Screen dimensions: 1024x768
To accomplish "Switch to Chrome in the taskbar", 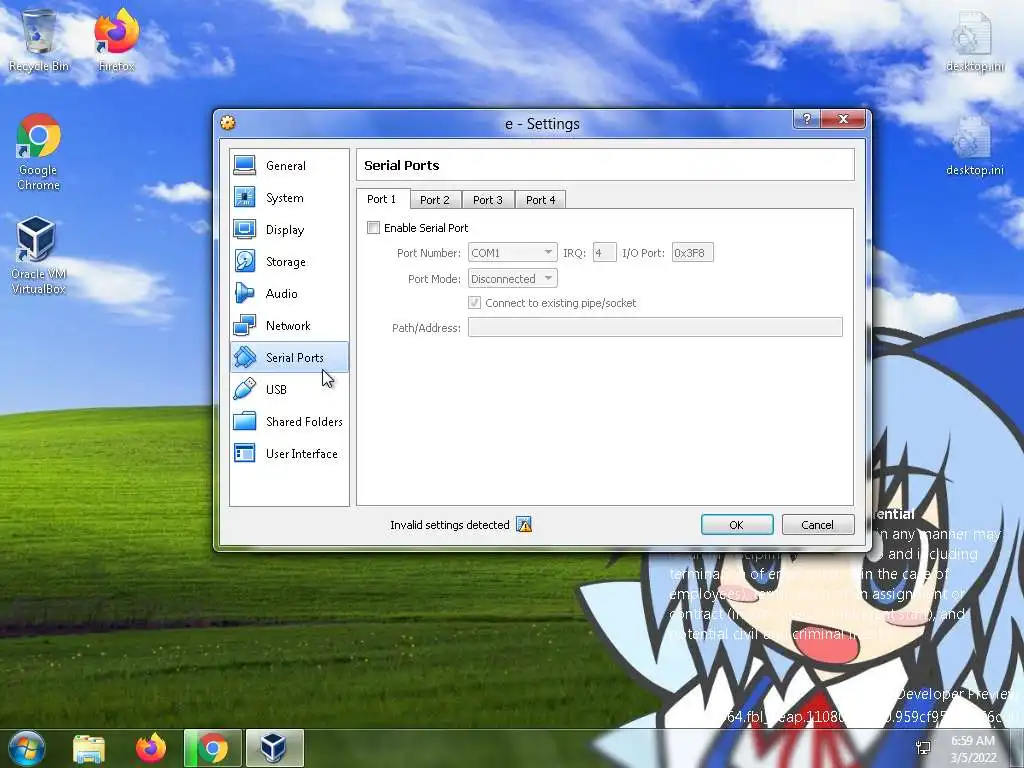I will pyautogui.click(x=213, y=748).
